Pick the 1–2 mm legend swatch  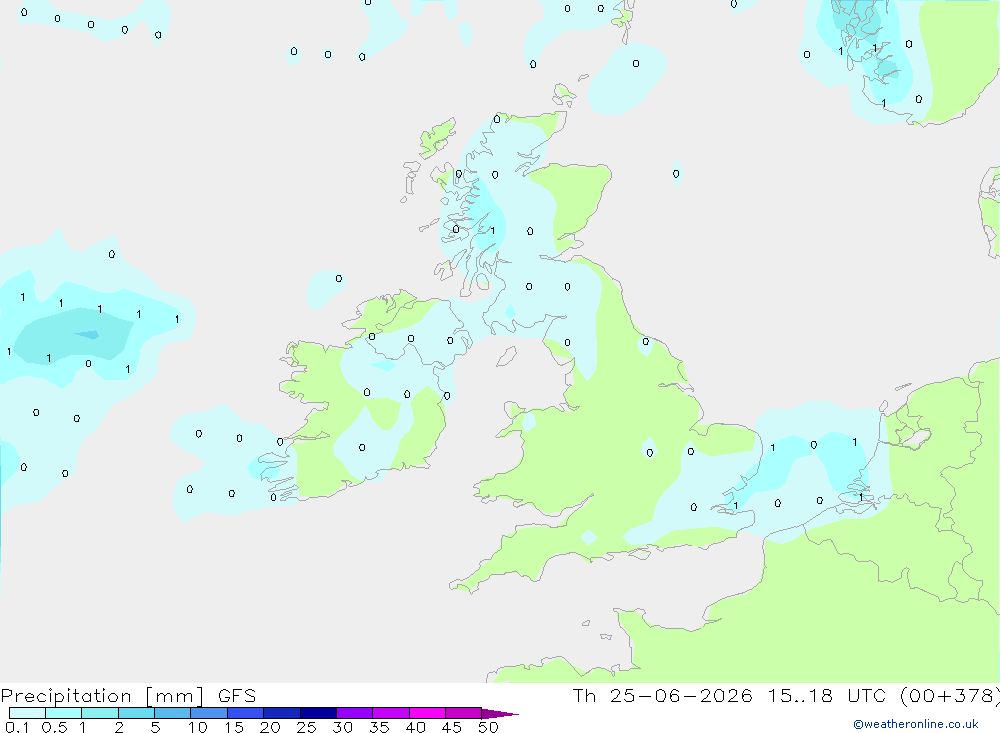pos(100,713)
